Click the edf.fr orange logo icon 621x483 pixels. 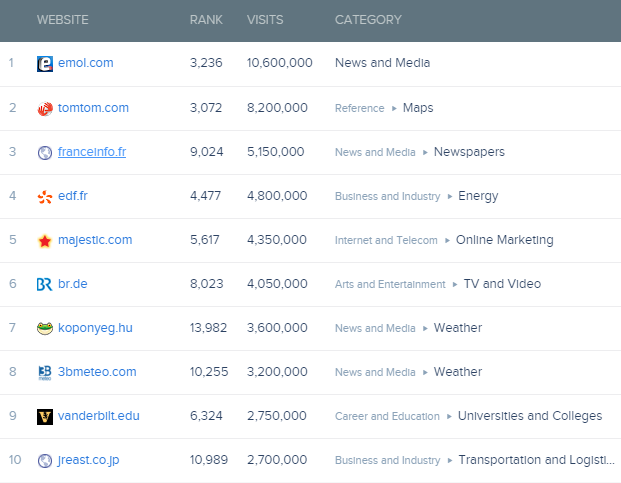tap(45, 197)
